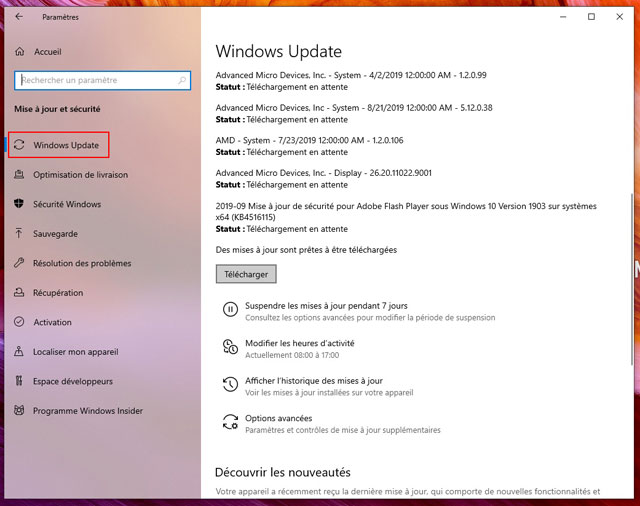Open the Activation page

point(52,322)
